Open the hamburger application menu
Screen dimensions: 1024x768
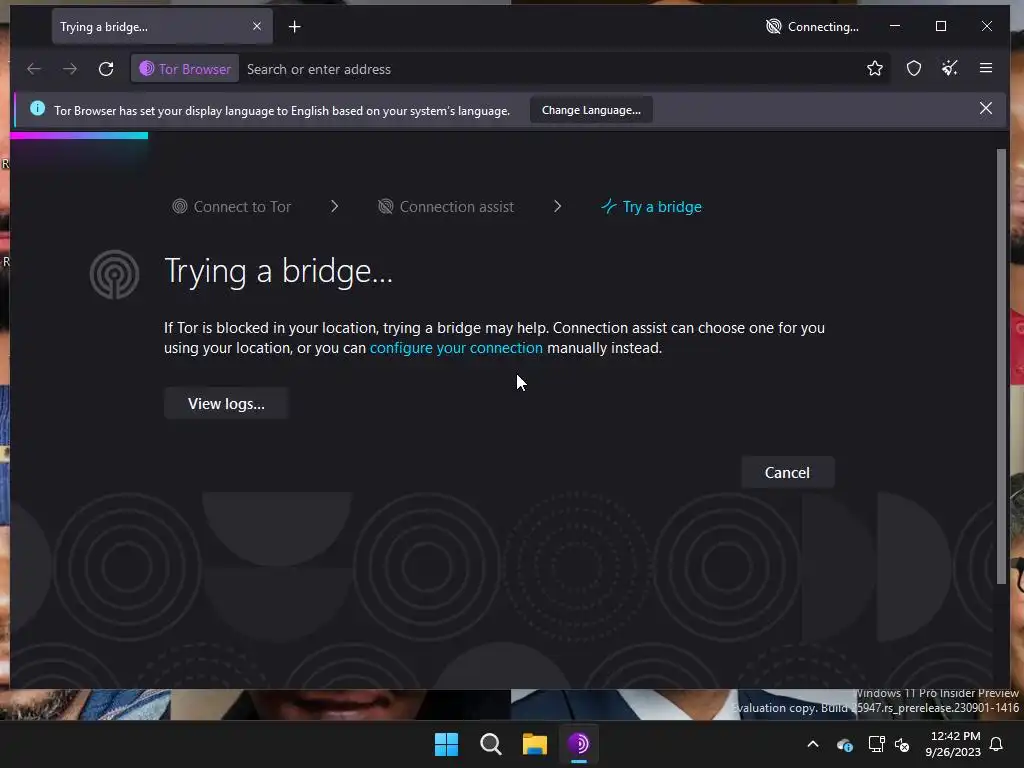(x=986, y=68)
